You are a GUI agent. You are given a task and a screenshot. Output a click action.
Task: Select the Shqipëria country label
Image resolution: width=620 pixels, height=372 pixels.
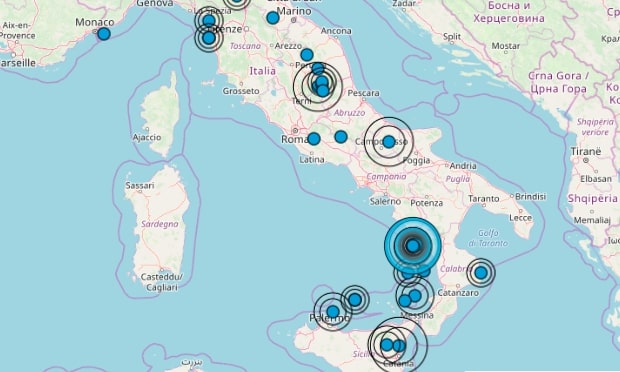pos(592,198)
